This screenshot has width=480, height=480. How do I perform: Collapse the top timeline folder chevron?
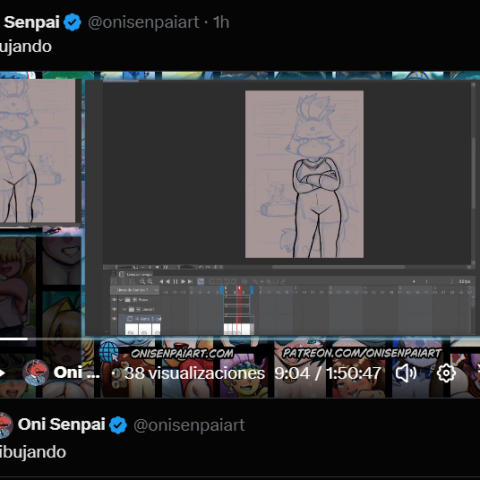pyautogui.click(x=121, y=300)
